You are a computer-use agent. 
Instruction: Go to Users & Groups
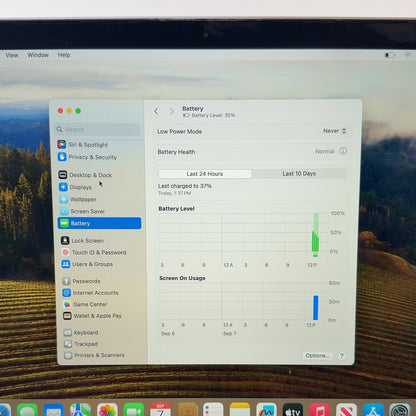click(87, 264)
